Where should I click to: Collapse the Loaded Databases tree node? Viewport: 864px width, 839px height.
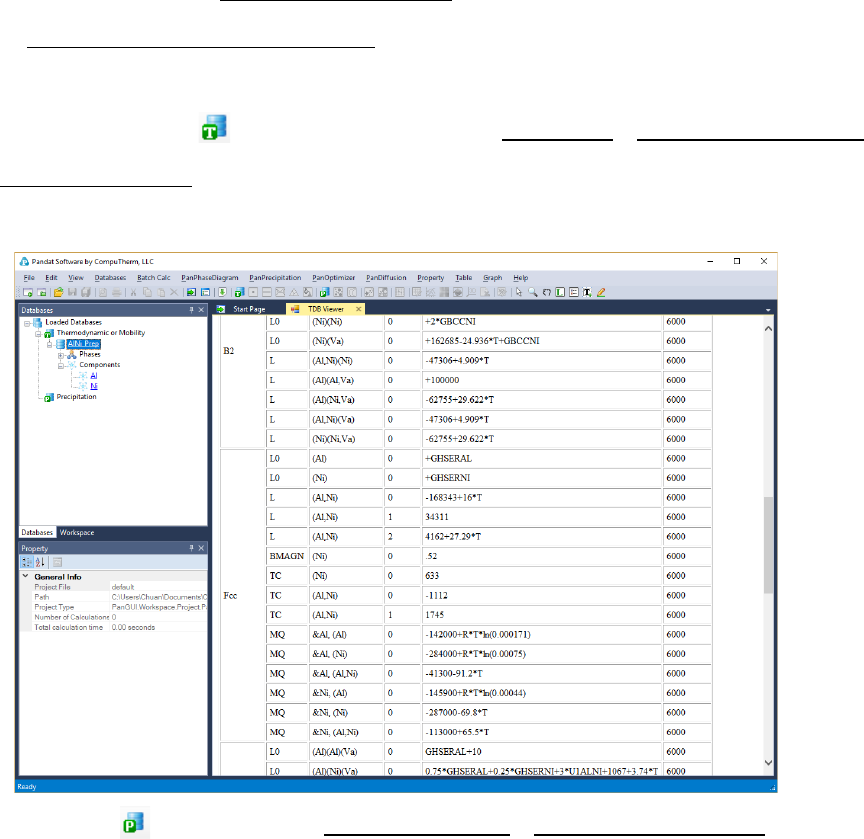[x=27, y=323]
